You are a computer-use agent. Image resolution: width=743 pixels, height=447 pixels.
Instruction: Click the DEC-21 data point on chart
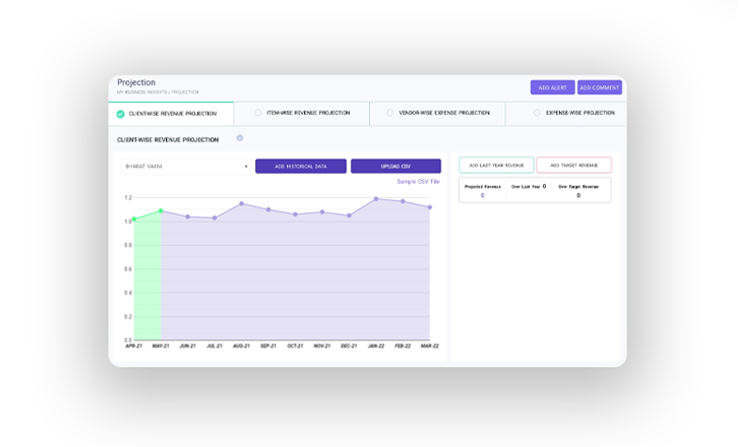(349, 215)
